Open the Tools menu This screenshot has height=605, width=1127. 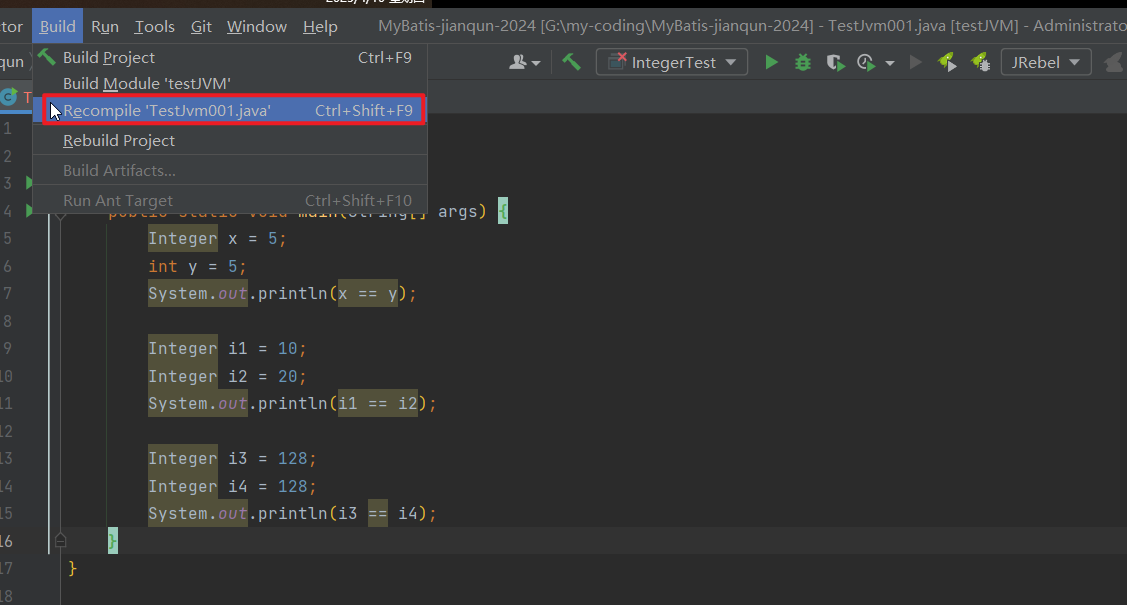point(155,27)
